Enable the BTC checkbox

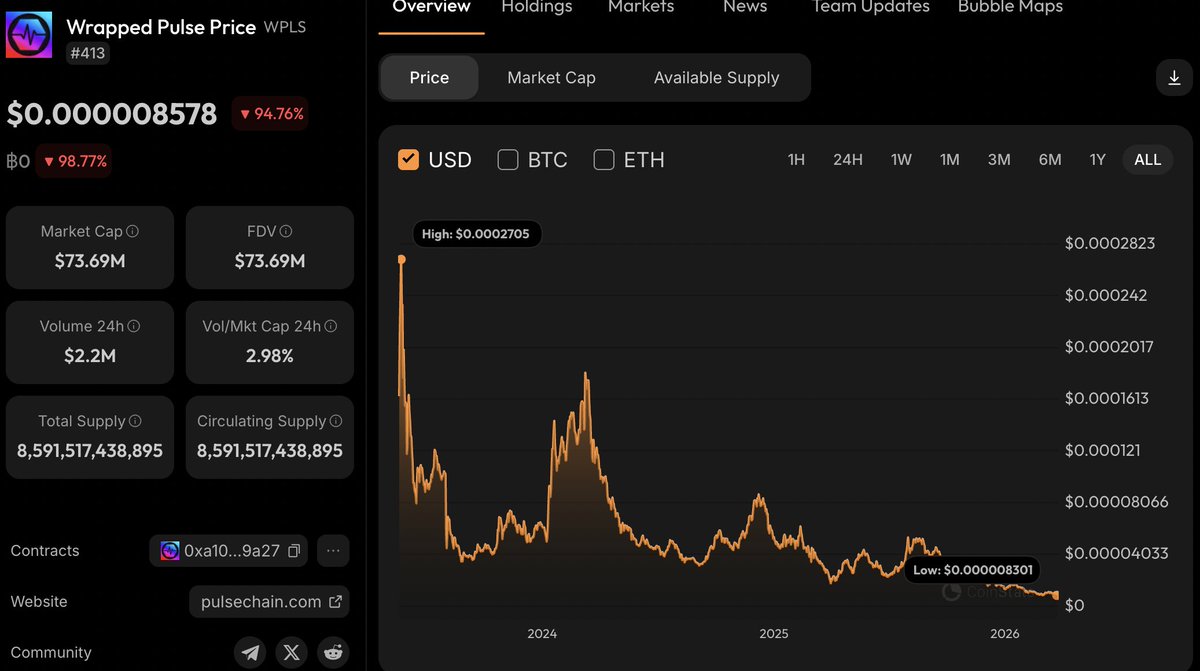508,159
